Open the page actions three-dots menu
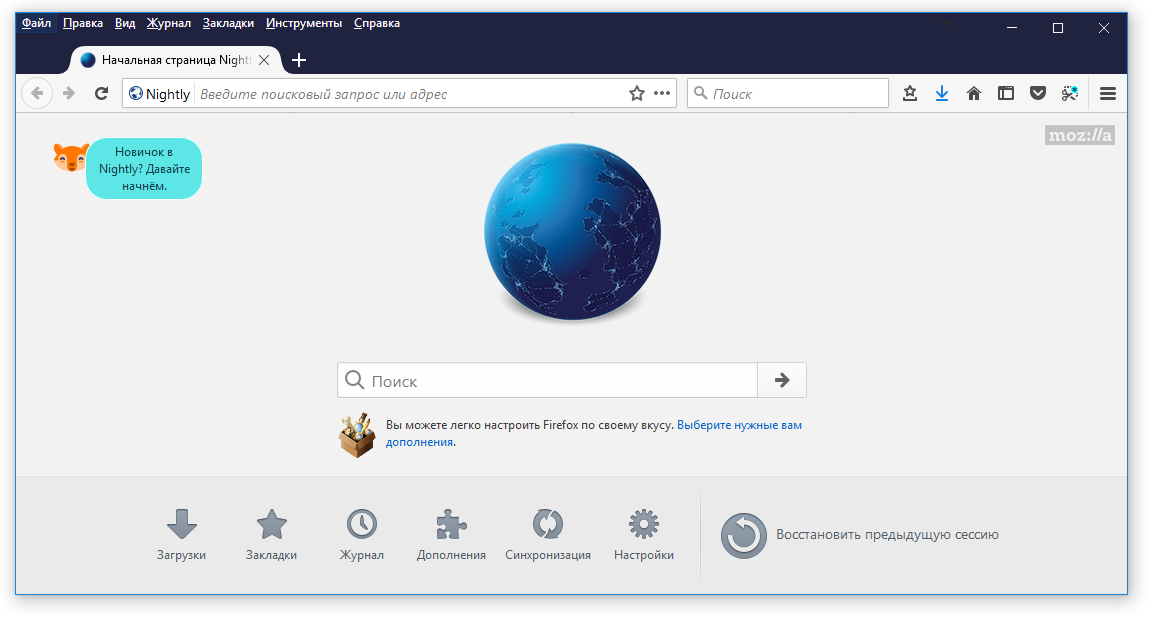The width and height of the screenshot is (1152, 619). click(x=662, y=93)
